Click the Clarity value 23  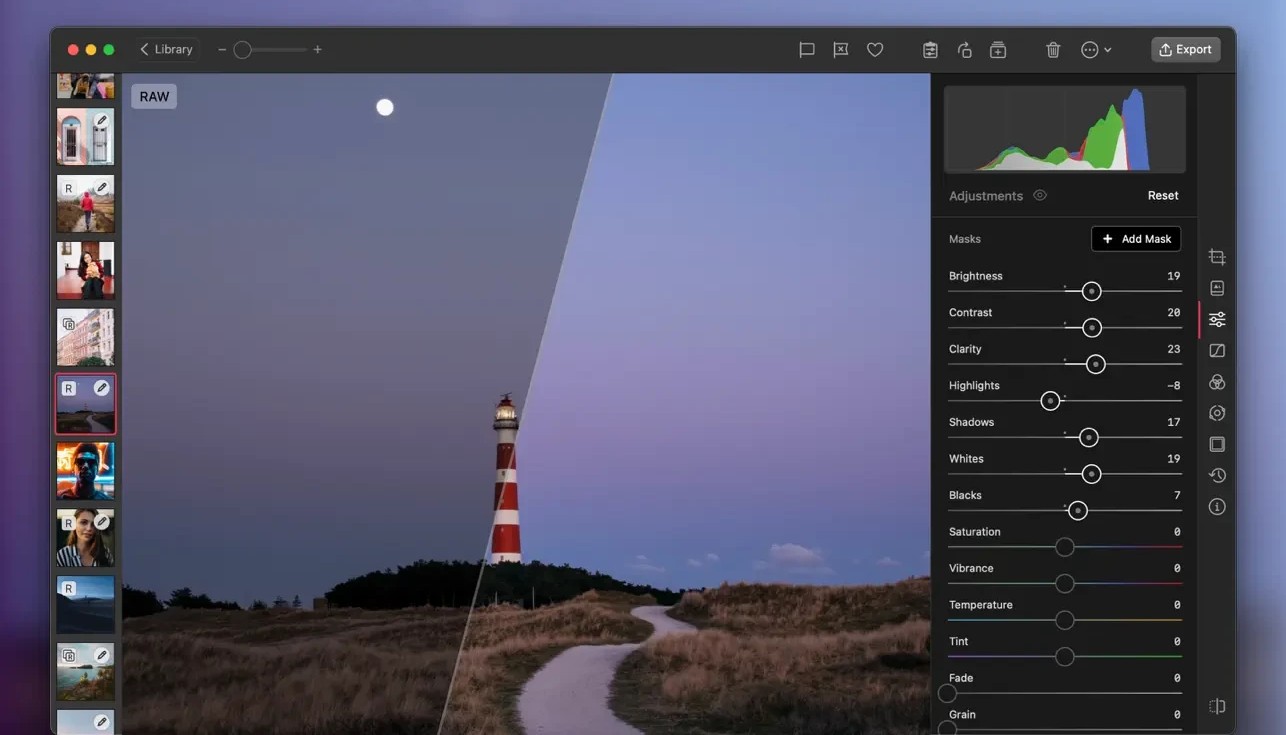(1173, 349)
